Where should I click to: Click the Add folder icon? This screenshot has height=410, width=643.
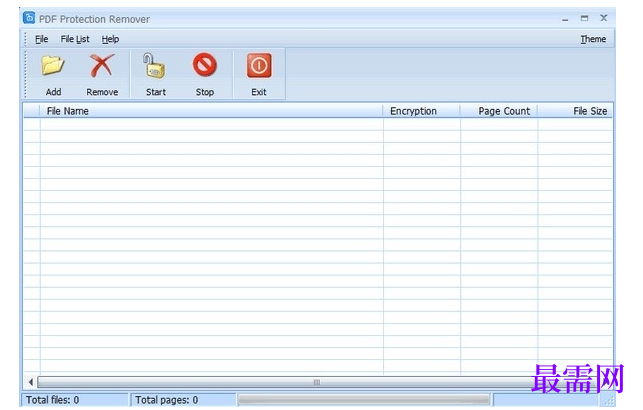pyautogui.click(x=53, y=66)
